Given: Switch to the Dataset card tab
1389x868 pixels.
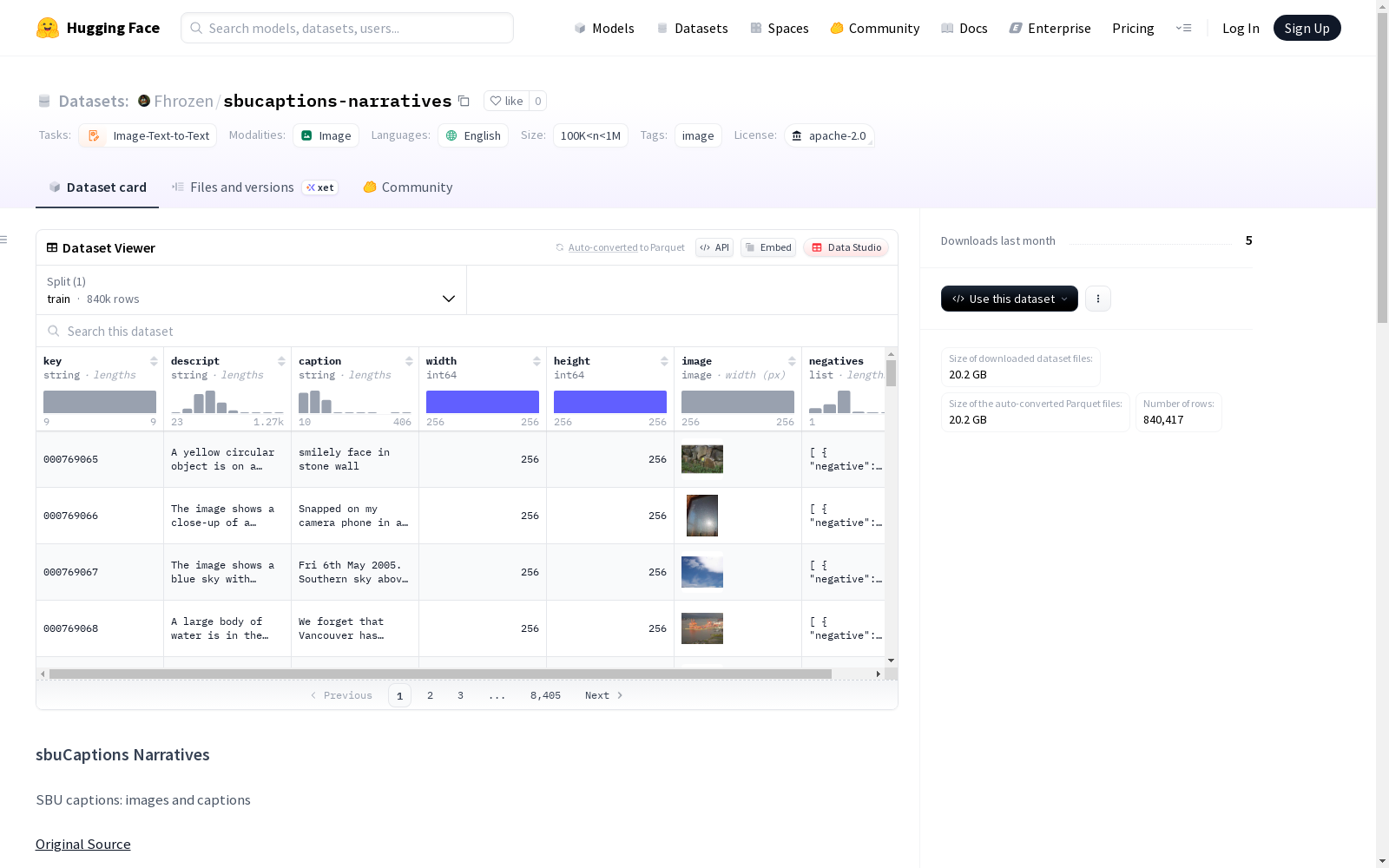Looking at the screenshot, I should point(97,187).
